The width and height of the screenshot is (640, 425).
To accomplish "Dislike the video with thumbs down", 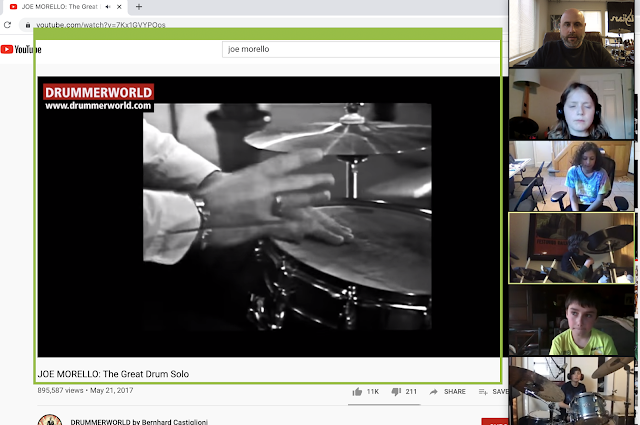I will [404, 392].
